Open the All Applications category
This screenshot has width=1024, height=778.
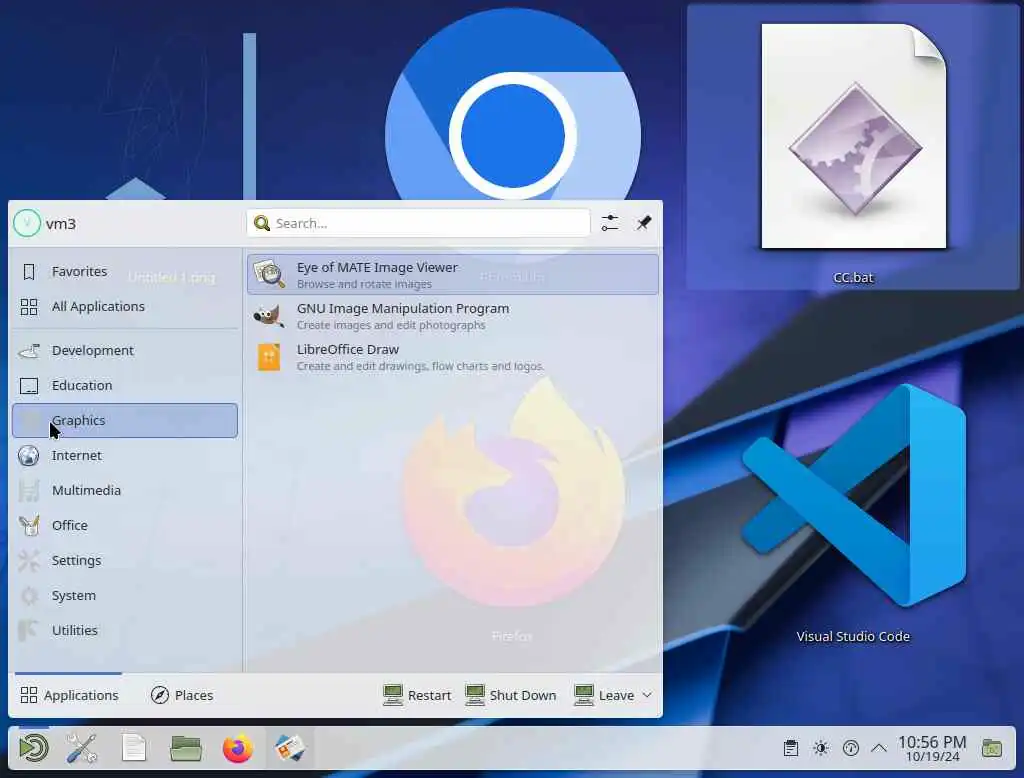click(125, 306)
